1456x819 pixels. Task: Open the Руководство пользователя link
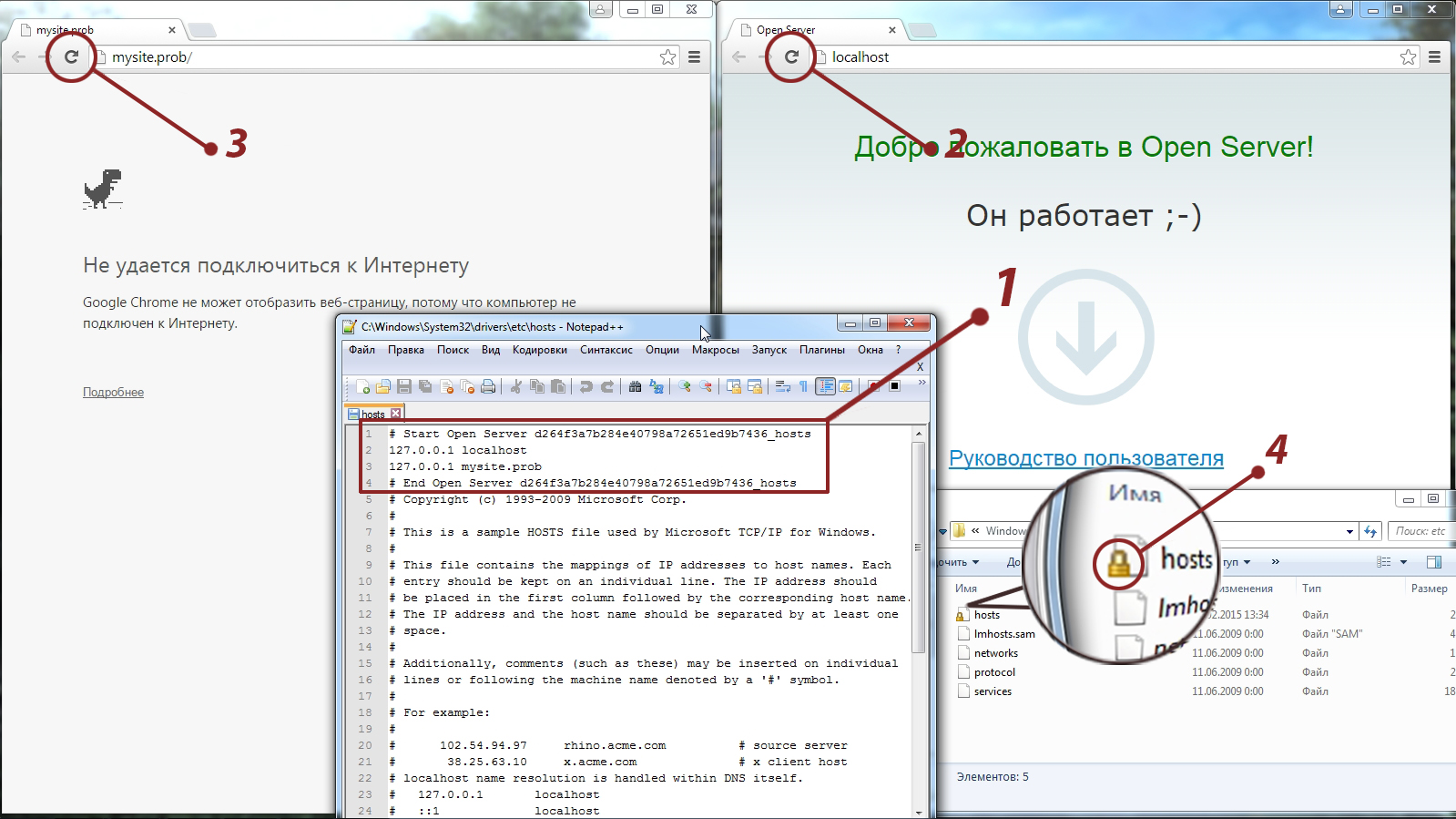(x=1085, y=458)
